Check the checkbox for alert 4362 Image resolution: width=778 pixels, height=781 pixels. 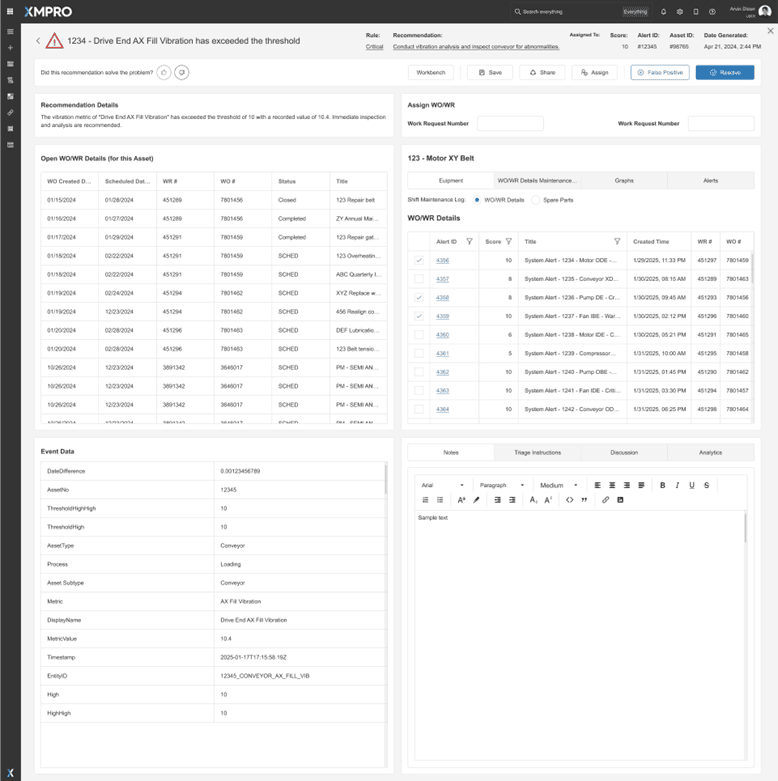[x=419, y=372]
